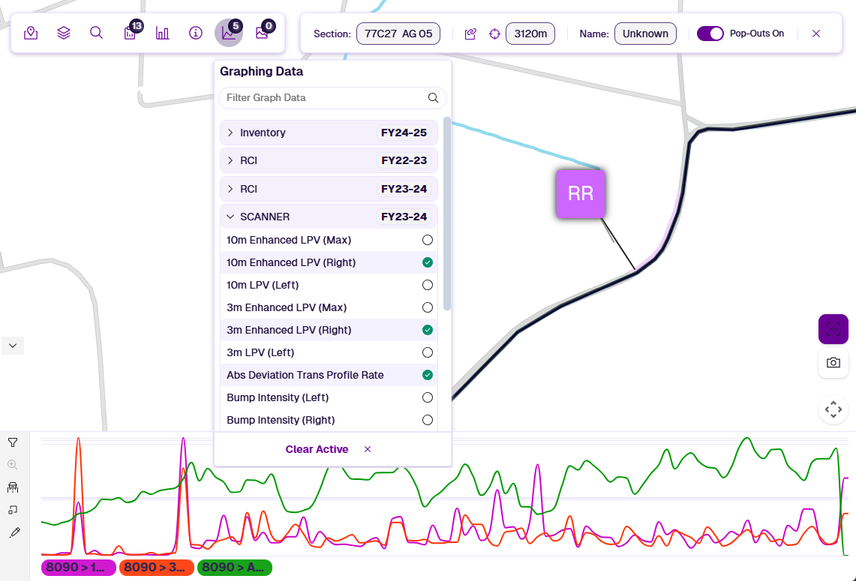The width and height of the screenshot is (856, 581).
Task: Toggle the graphing data icon with badge 5
Action: [x=229, y=33]
